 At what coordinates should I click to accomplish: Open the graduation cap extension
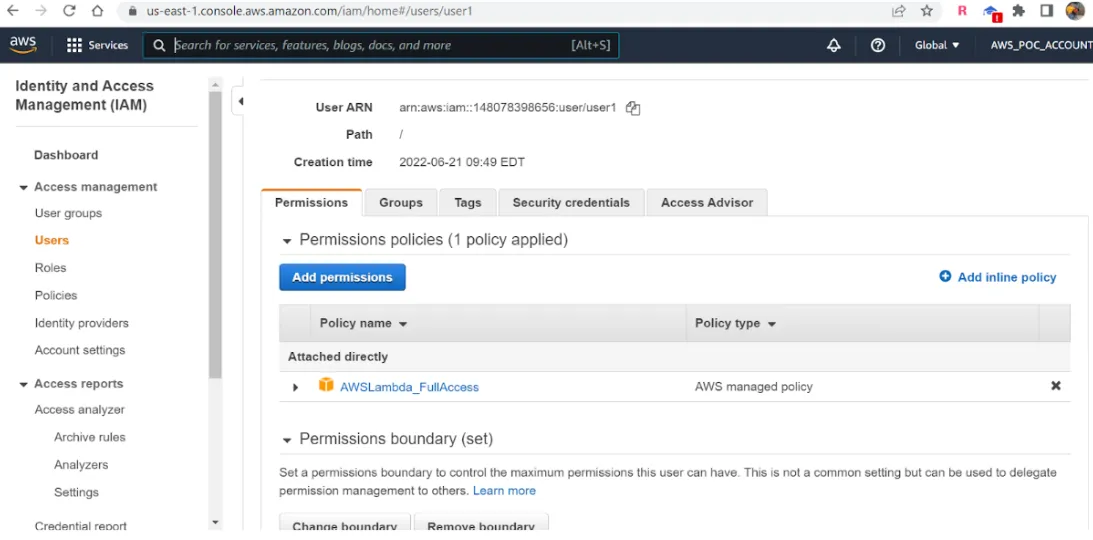tap(991, 11)
